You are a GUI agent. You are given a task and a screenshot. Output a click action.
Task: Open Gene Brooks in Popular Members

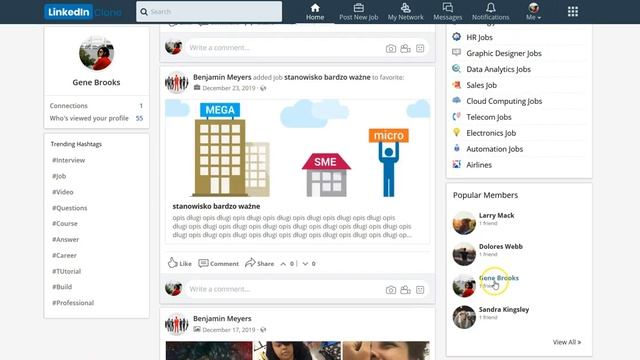coord(499,278)
